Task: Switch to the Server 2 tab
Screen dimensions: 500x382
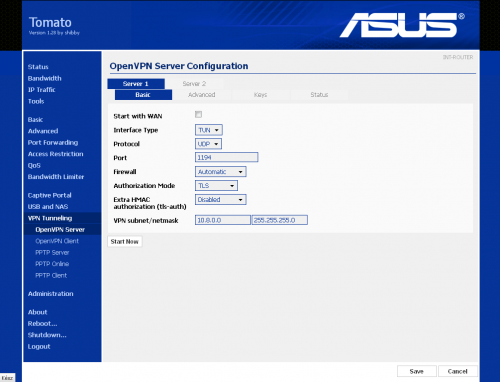Action: (194, 84)
